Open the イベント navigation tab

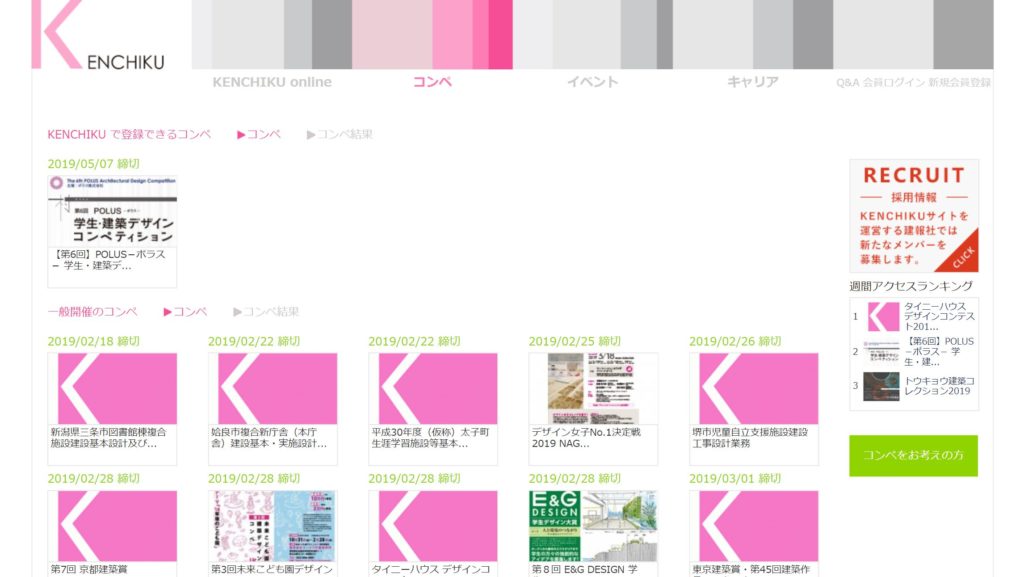pos(592,82)
